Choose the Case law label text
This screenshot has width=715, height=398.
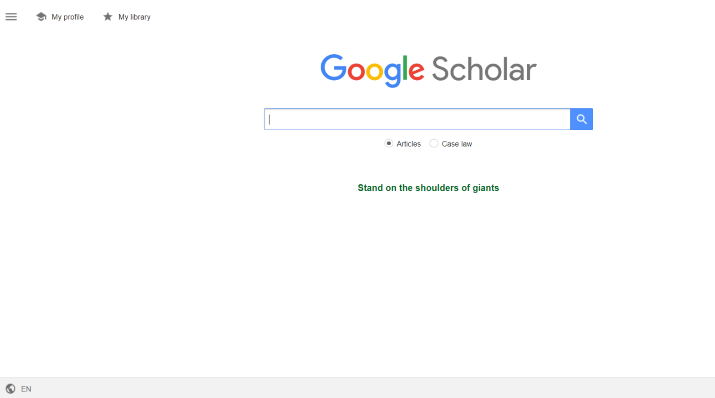456,144
